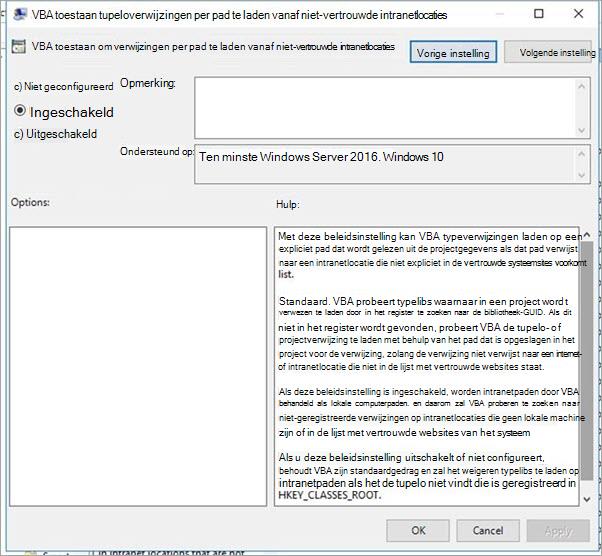Image resolution: width=602 pixels, height=556 pixels.
Task: Click the Ondersteund op label
Action: pos(157,152)
